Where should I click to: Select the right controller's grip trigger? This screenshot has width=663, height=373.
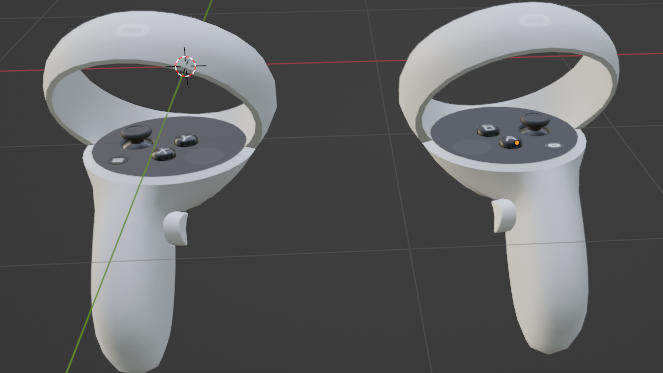(504, 216)
